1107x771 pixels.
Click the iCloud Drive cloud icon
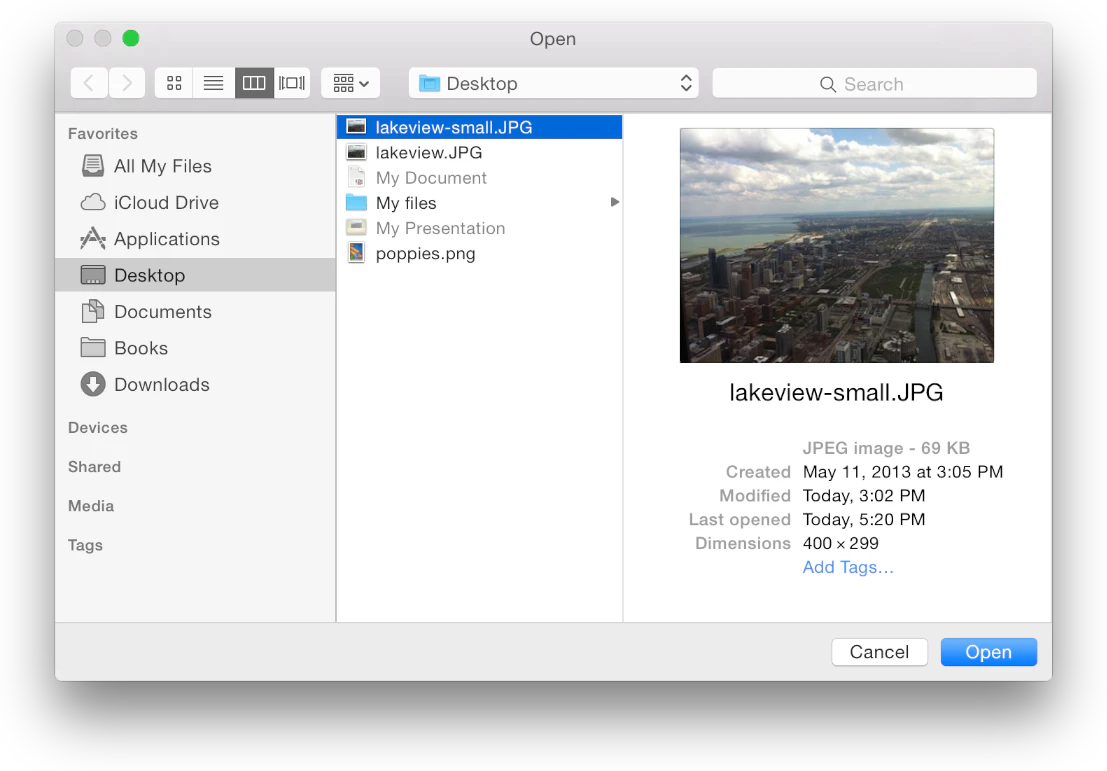[92, 203]
